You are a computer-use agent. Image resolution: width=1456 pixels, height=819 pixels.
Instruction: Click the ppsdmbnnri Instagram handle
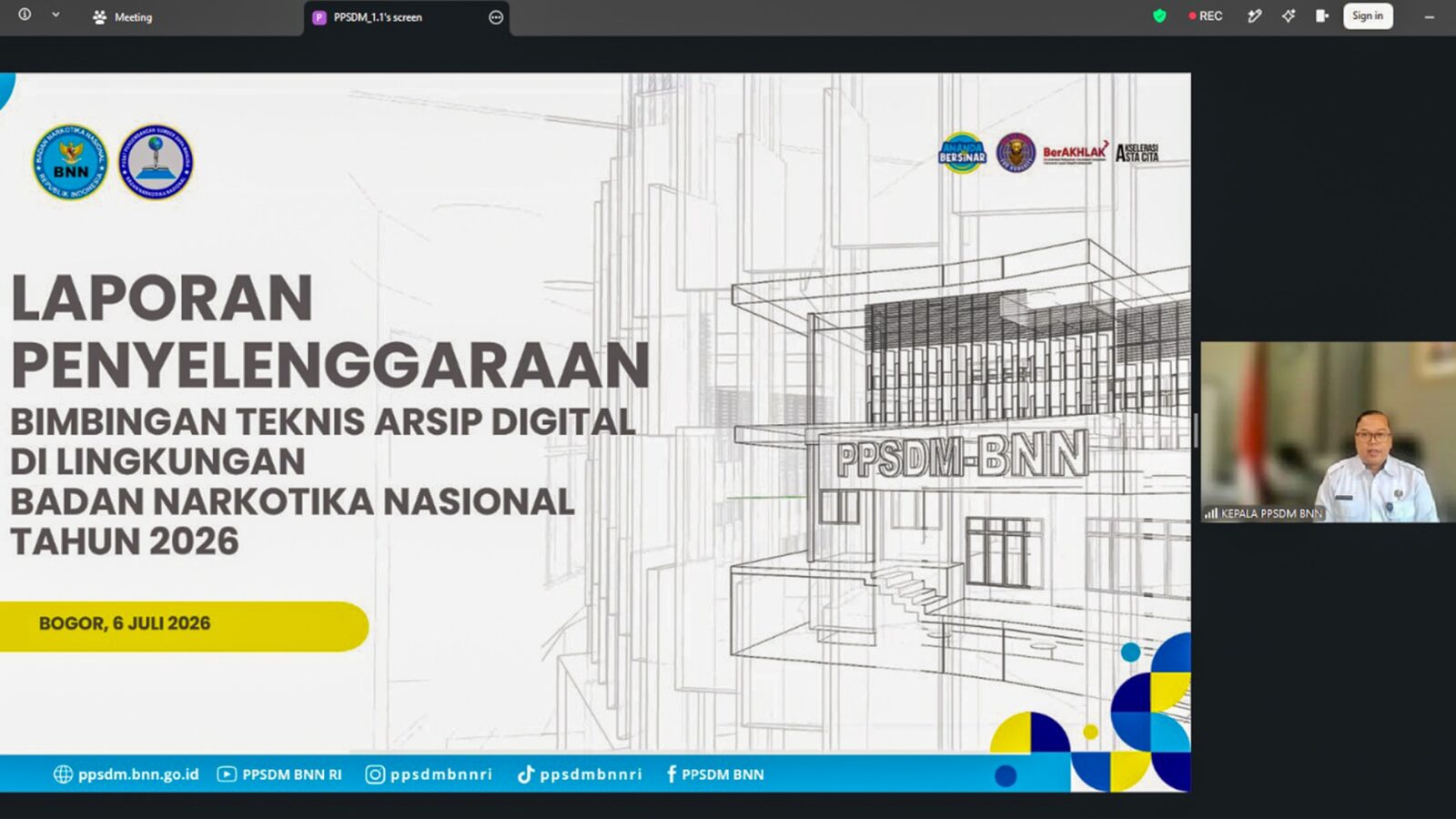[429, 774]
